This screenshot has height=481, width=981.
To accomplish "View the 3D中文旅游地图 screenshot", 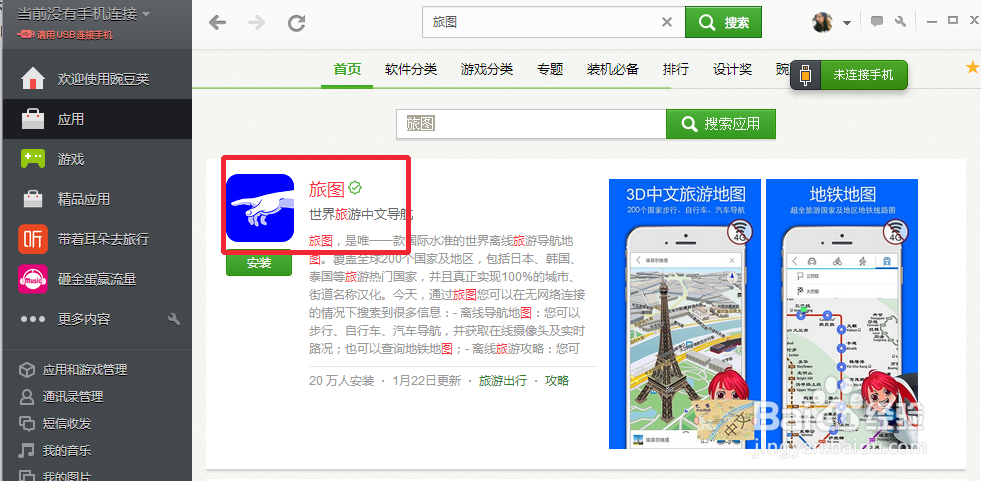I will point(685,314).
